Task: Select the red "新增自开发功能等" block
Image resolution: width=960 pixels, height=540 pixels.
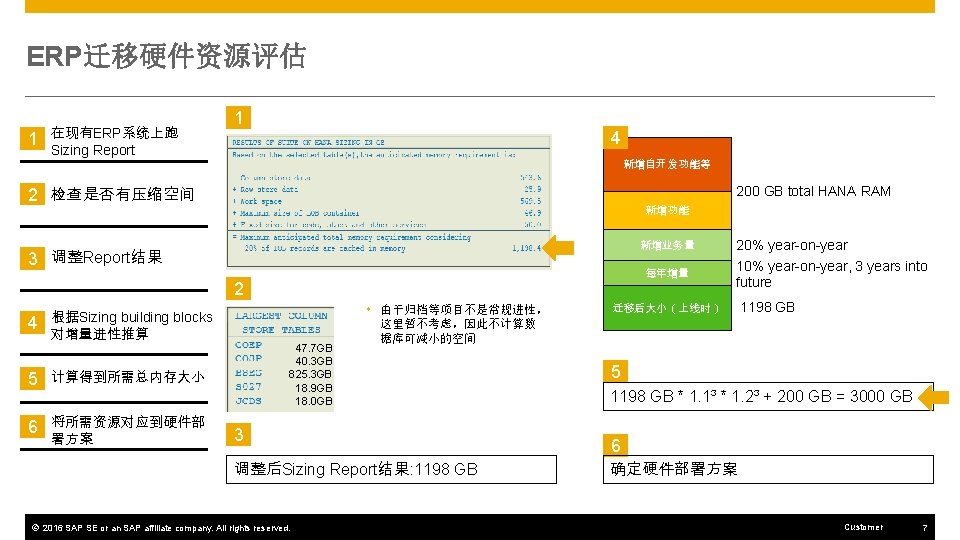Action: tap(667, 164)
